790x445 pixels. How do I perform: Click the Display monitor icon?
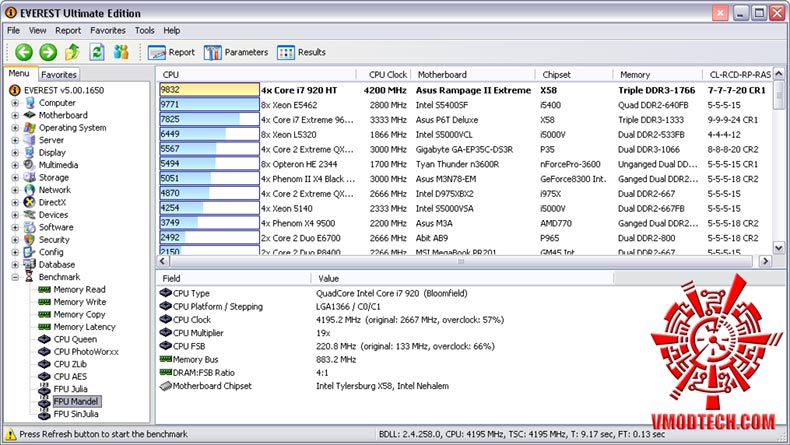point(30,153)
